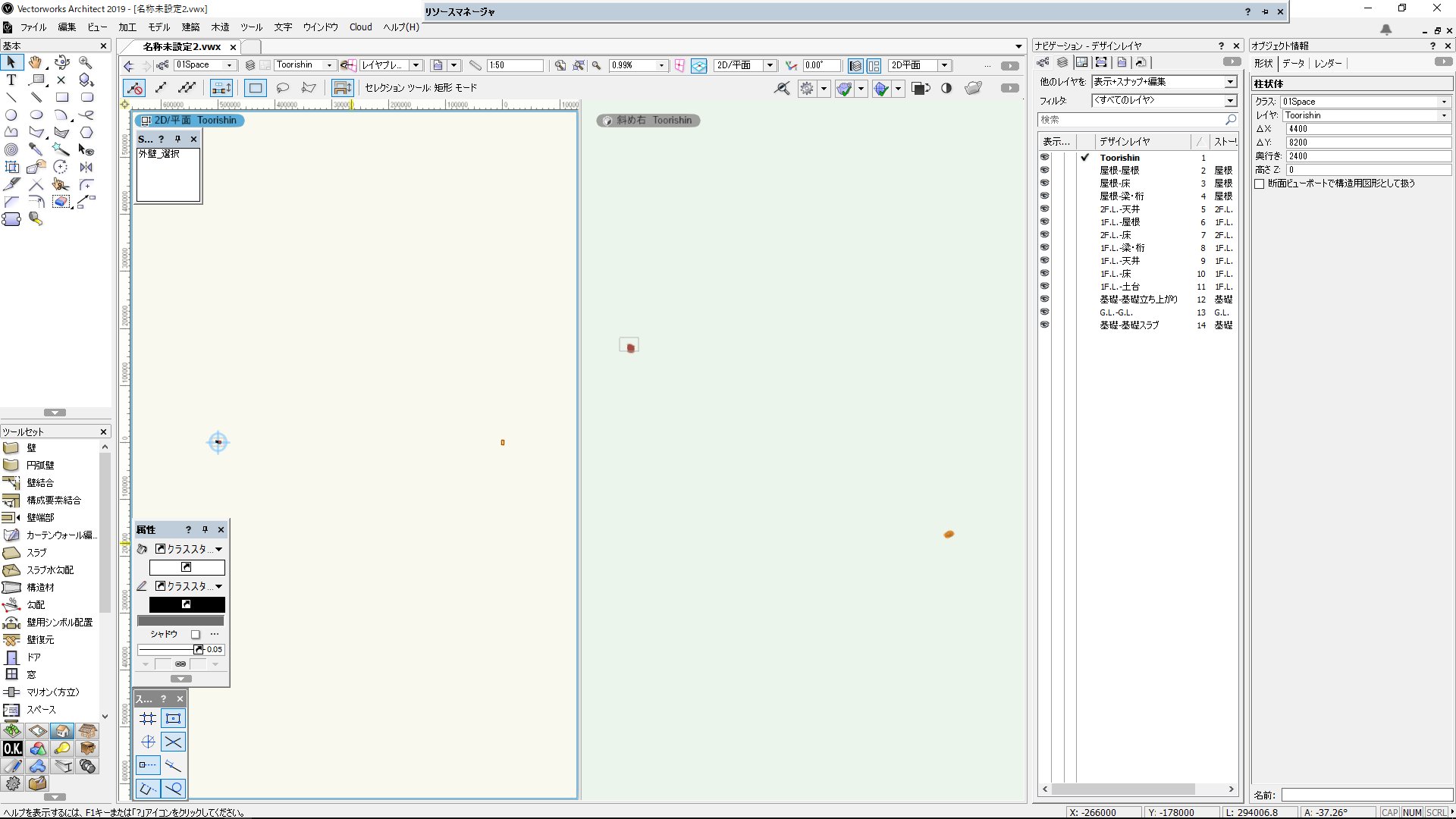Screen dimensions: 1456x819
Task: Select the Rectangle tool
Action: click(61, 97)
